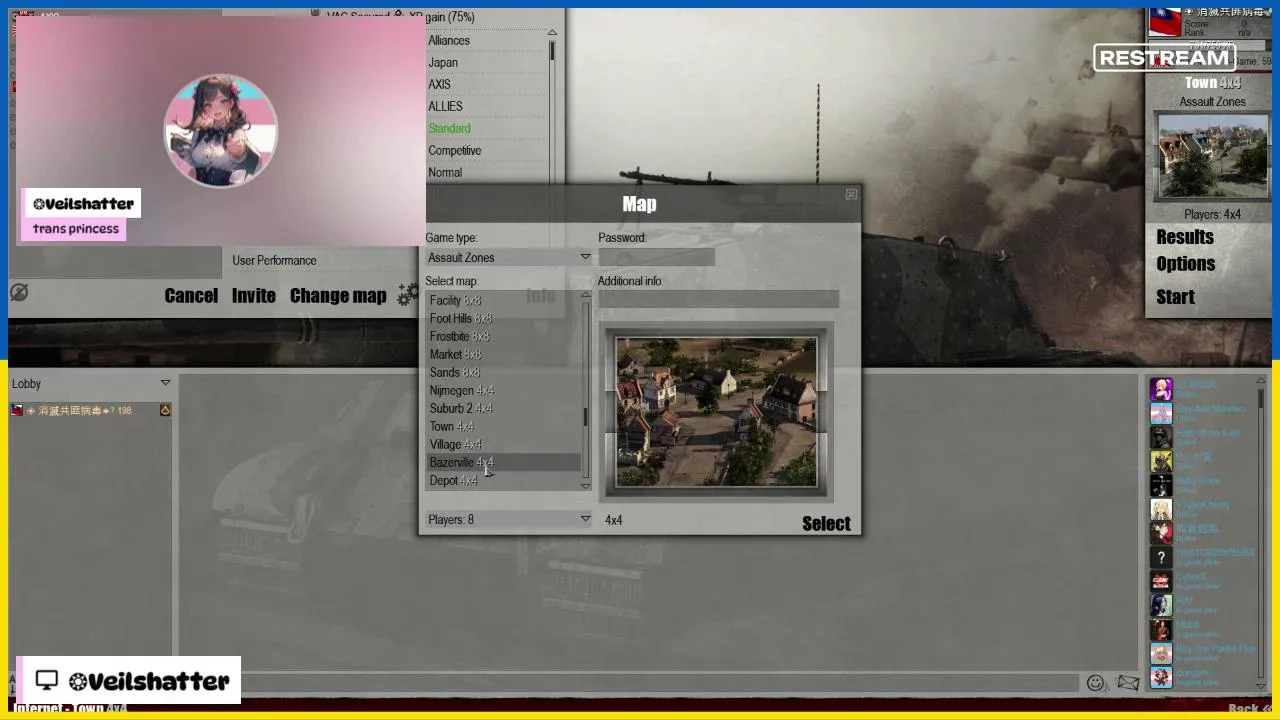Click the friends list scroll-down arrow
Screen dimensions: 1280x720
[x=1261, y=687]
